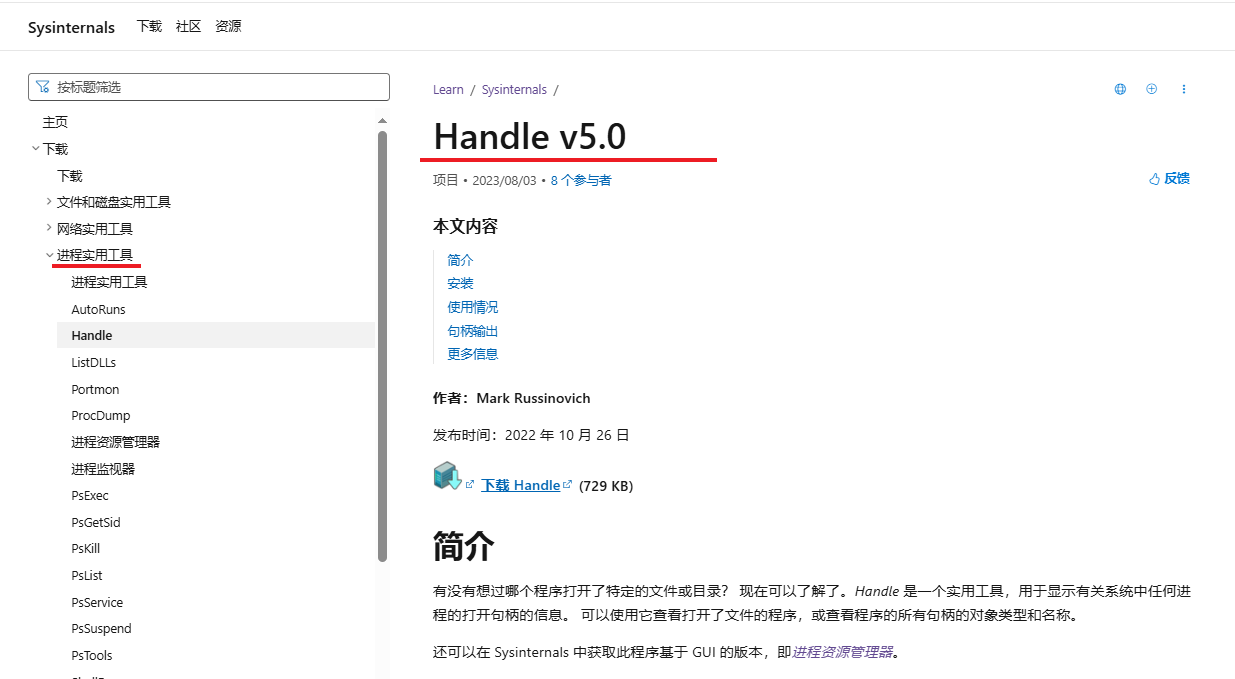Select ProcDump in the sidebar tree
This screenshot has height=679, width=1235.
pos(101,415)
